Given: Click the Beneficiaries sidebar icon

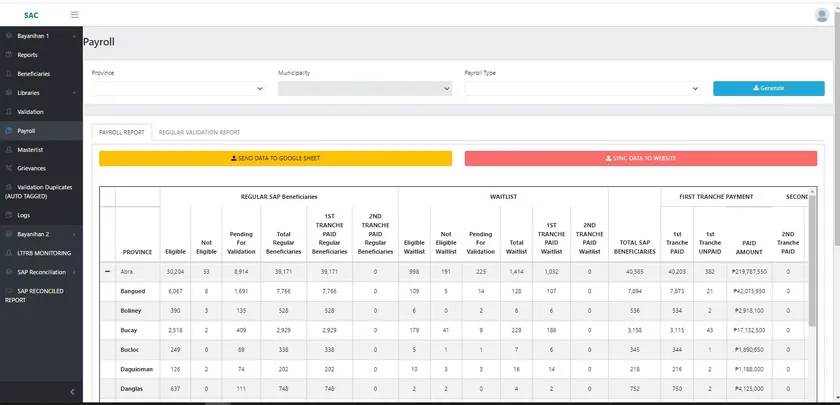Looking at the screenshot, I should [x=9, y=74].
